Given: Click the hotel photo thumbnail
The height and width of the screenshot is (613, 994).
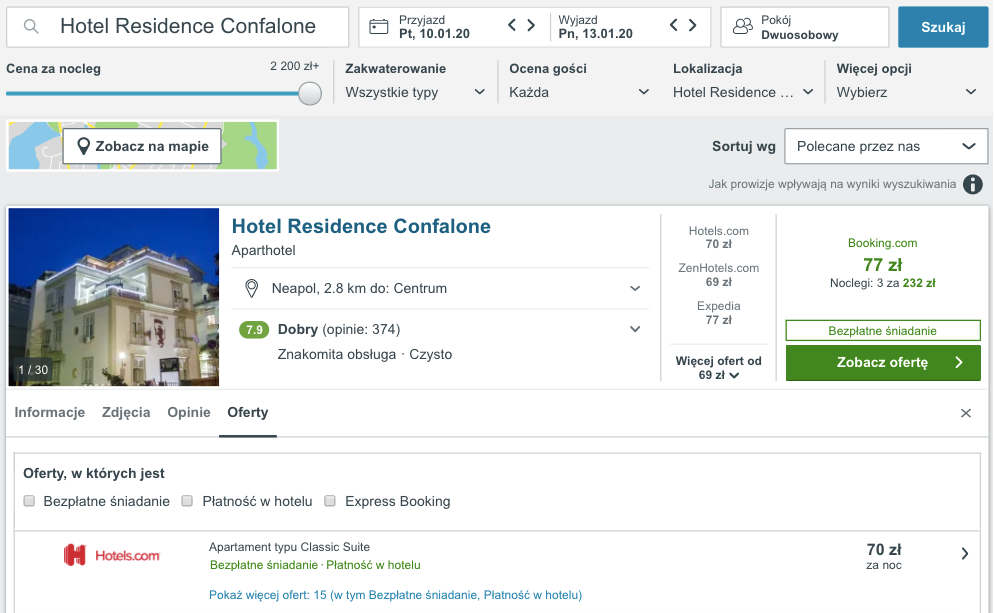Looking at the screenshot, I should pyautogui.click(x=113, y=297).
